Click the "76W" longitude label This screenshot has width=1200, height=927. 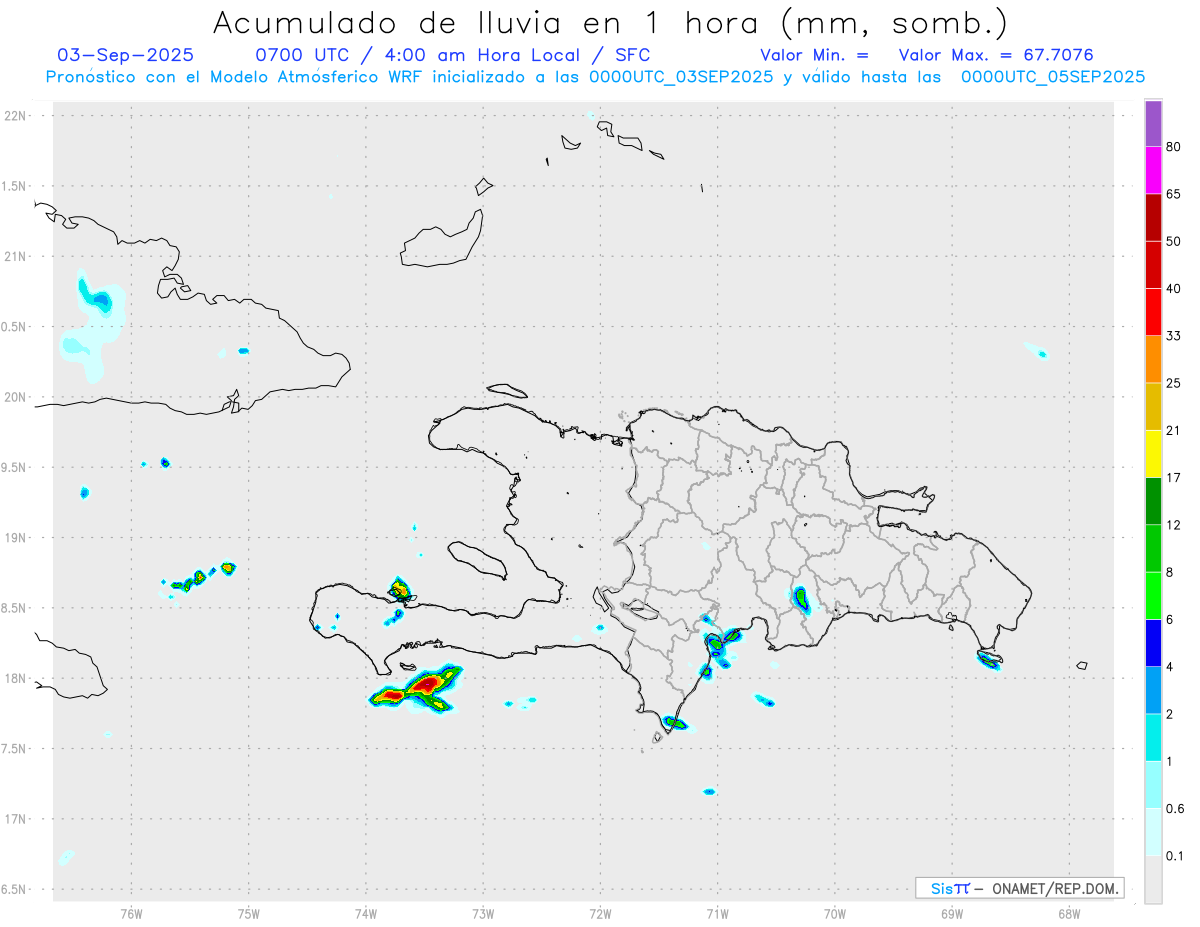pyautogui.click(x=131, y=913)
